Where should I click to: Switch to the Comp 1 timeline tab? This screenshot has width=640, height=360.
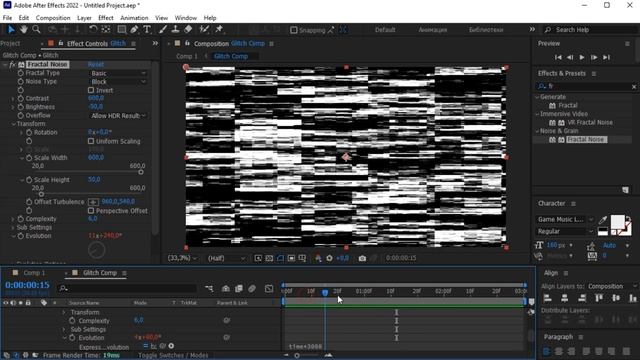coord(34,273)
